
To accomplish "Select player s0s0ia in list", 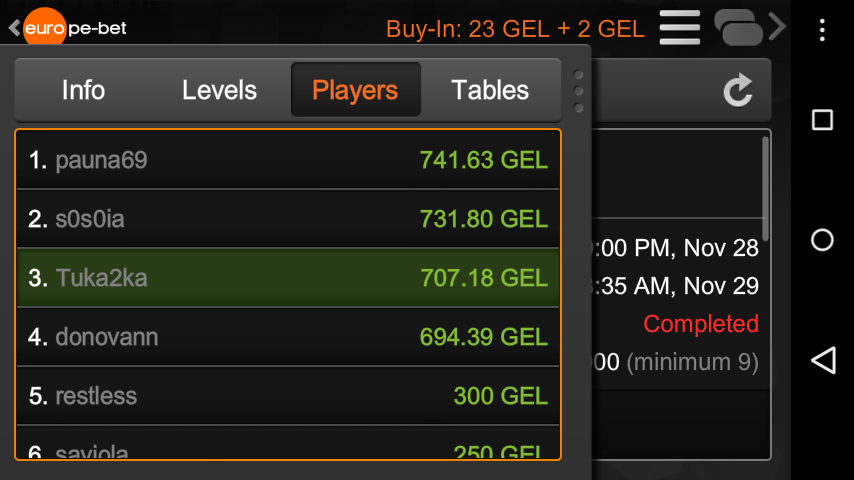I will coord(288,219).
